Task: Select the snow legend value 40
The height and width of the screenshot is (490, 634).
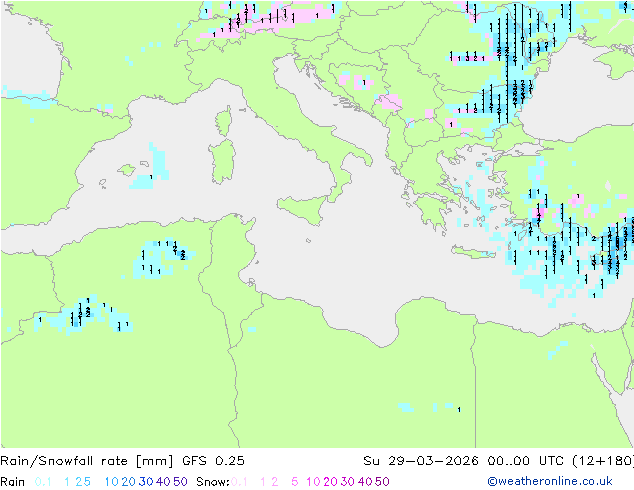Action: (x=365, y=482)
